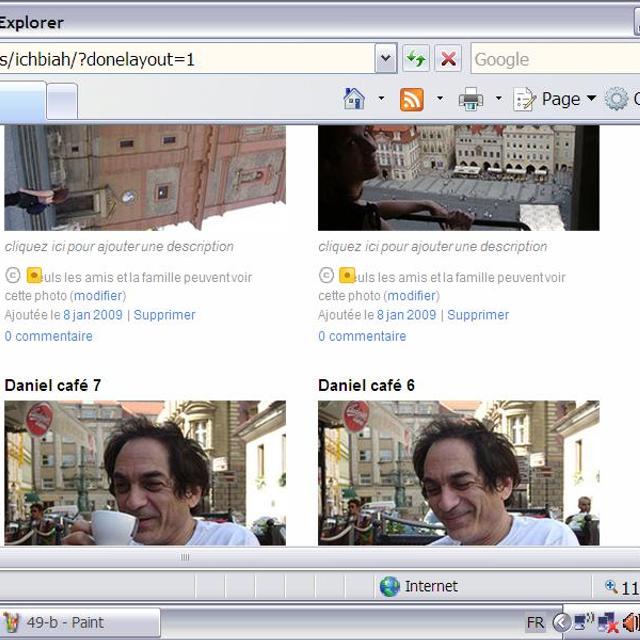Click the orange RSS feeds icon
Viewport: 640px width, 640px height.
point(411,99)
